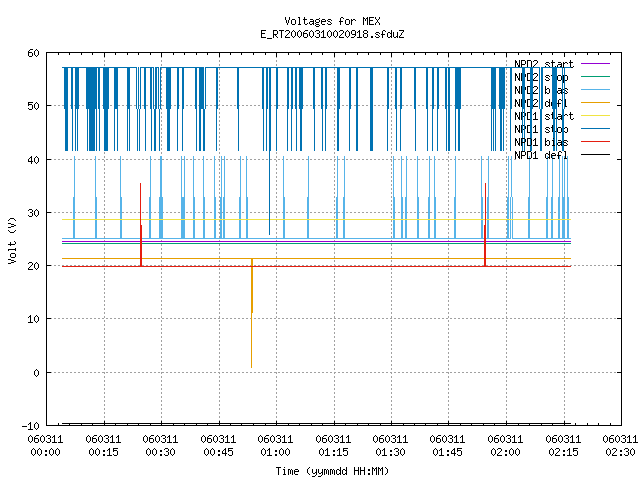The height and width of the screenshot is (480, 640).
Task: Click the x-axis tick label 01:00
Action: pos(276,452)
